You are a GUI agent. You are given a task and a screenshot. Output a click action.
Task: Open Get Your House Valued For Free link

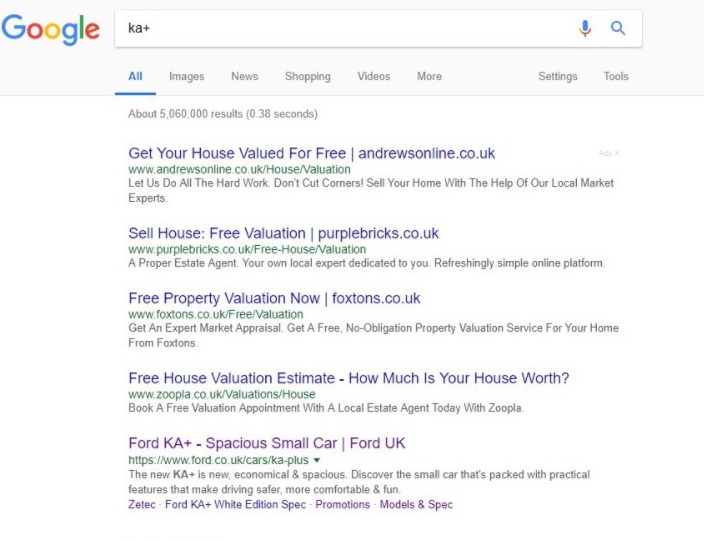point(312,153)
